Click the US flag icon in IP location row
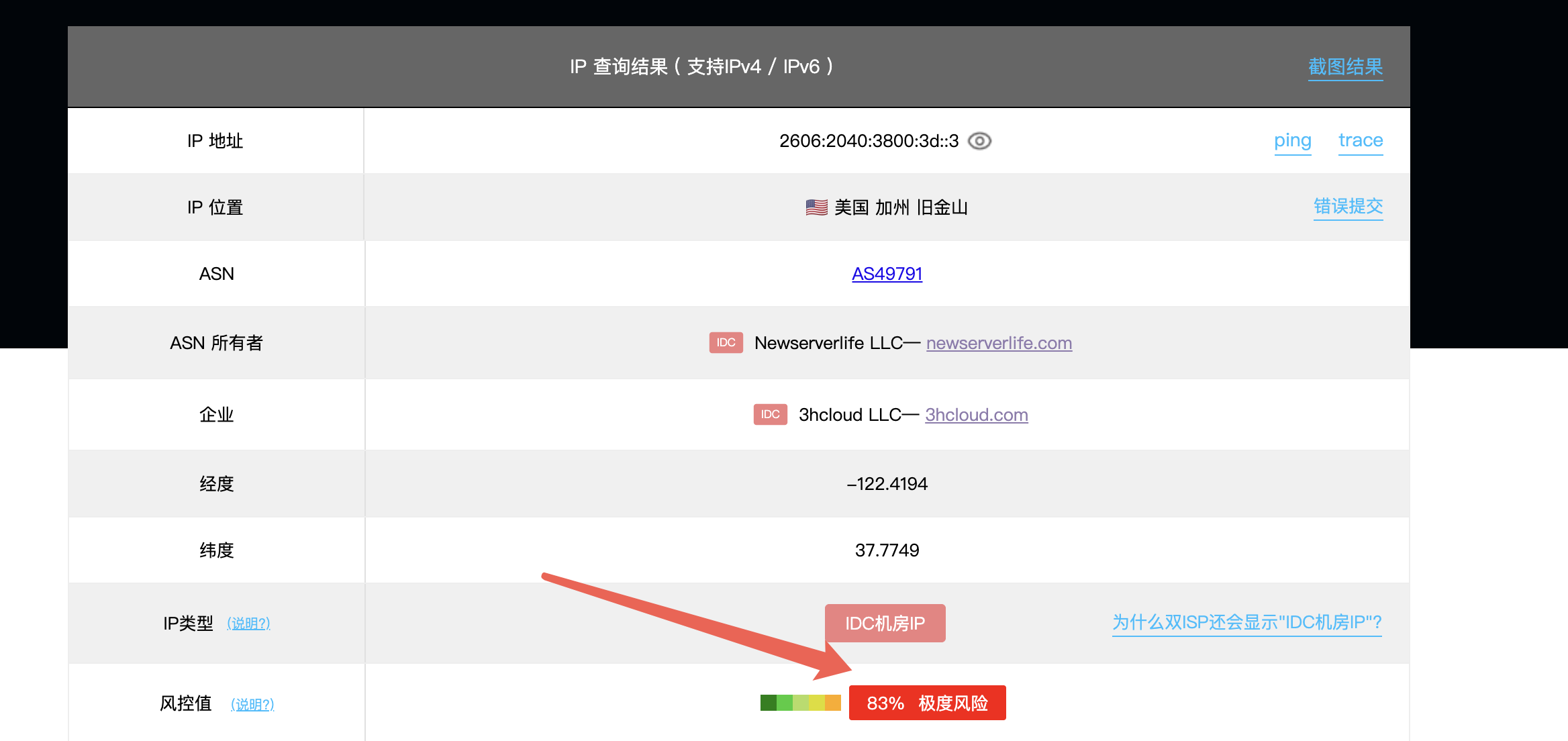This screenshot has height=741, width=1568. coord(816,207)
